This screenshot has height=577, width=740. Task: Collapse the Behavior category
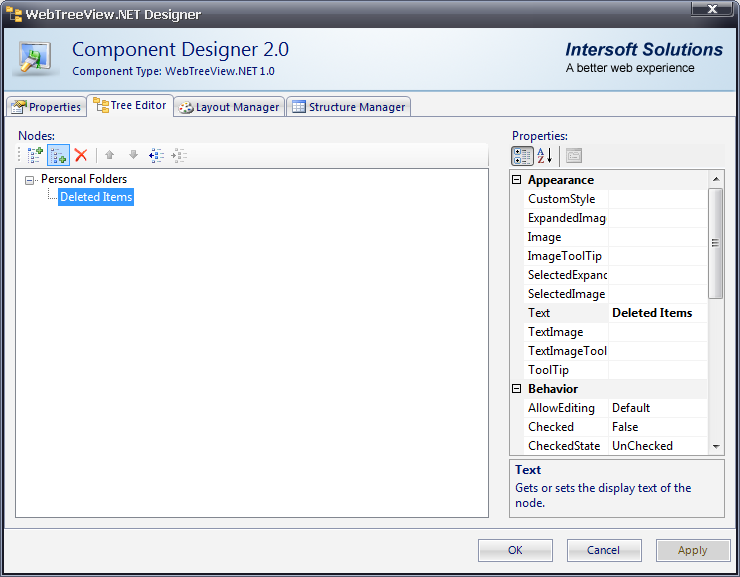click(517, 389)
